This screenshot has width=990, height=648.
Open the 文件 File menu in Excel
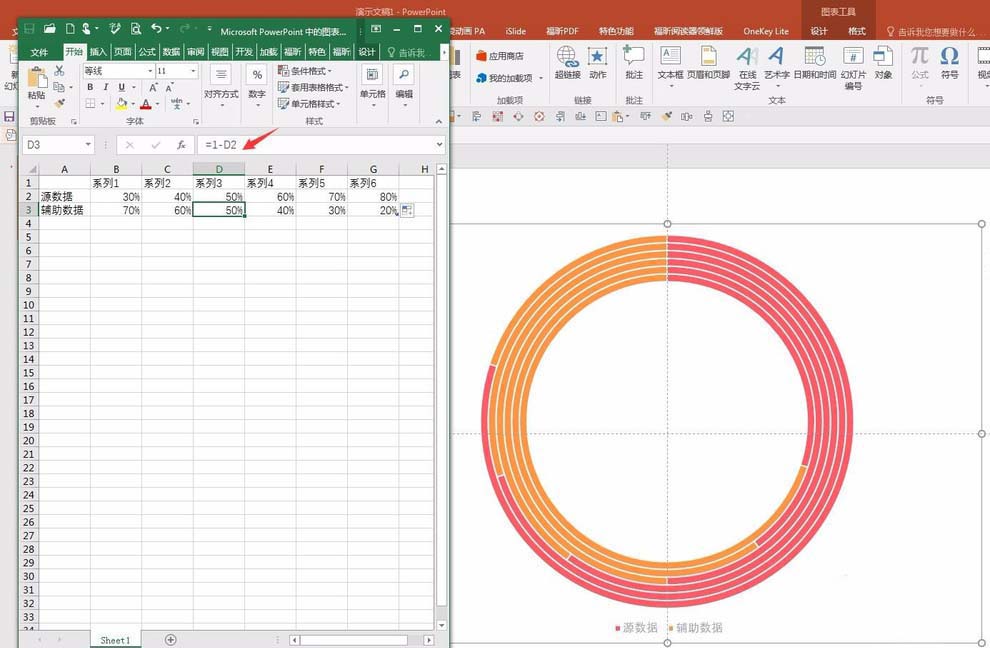click(x=39, y=52)
